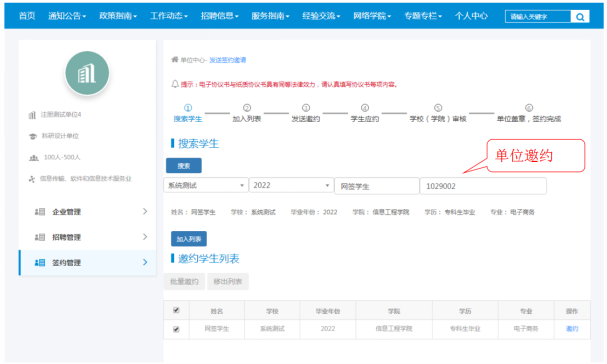607x364 pixels.
Task: Click step 2 circle 加入列表
Action: pos(247,108)
